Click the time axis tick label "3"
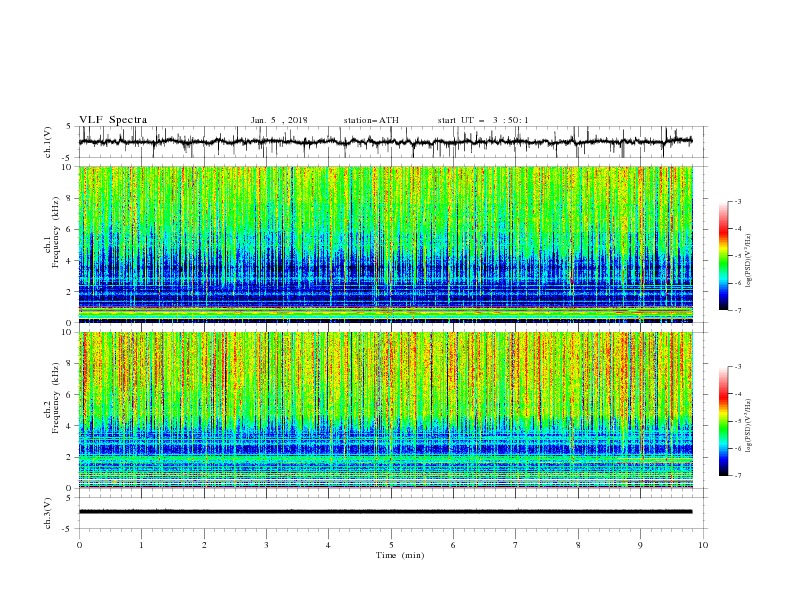 click(266, 545)
